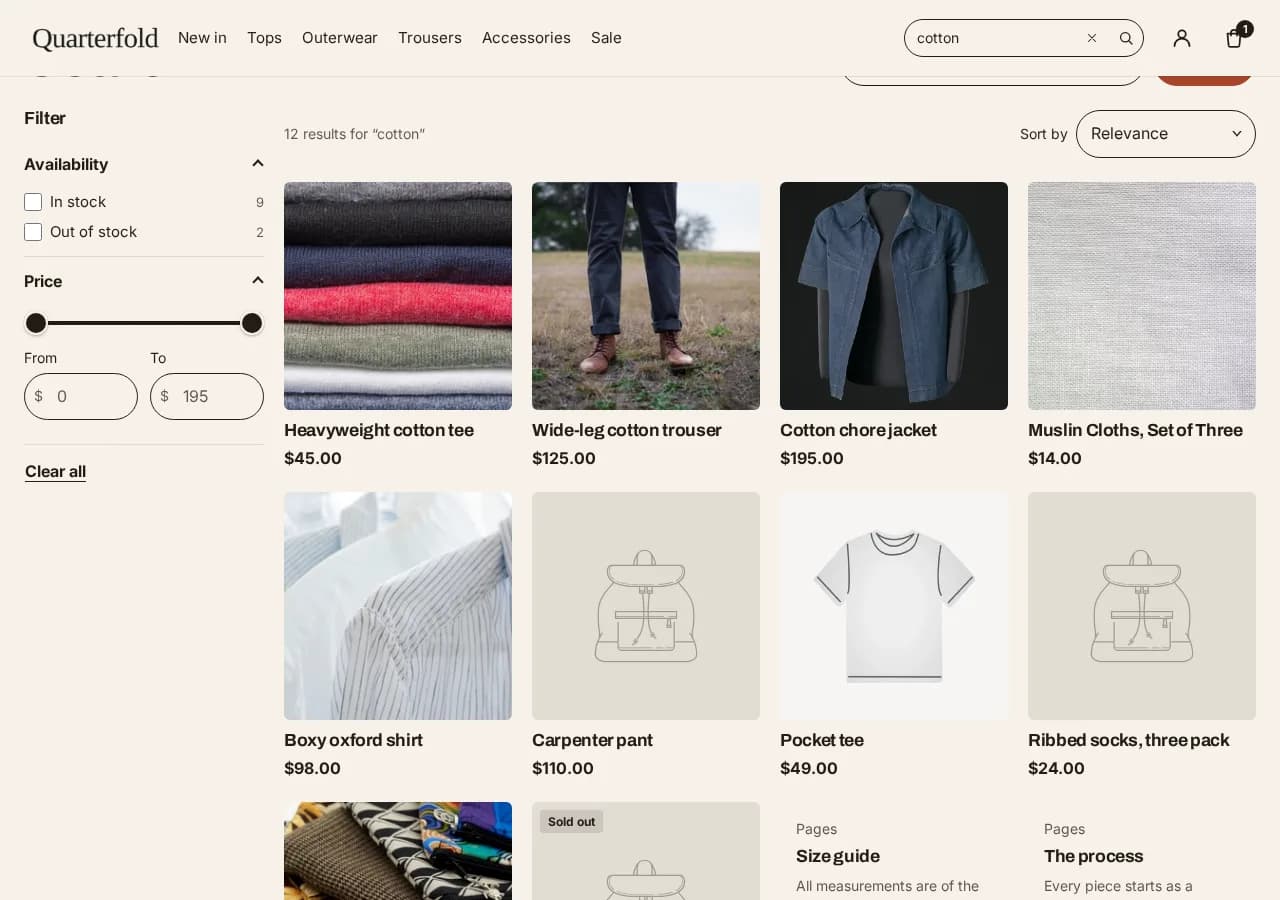The image size is (1280, 900).
Task: Open Cotton chore jacket image
Action: pos(894,296)
